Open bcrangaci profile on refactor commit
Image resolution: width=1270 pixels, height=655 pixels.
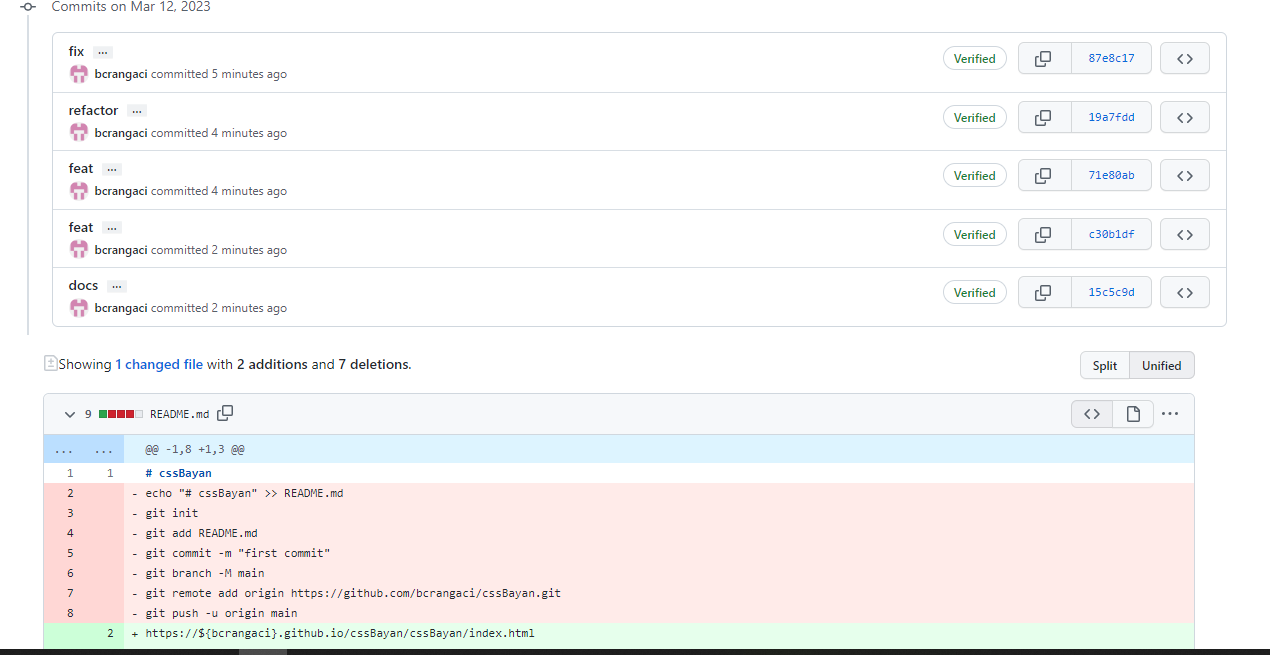pyautogui.click(x=121, y=133)
